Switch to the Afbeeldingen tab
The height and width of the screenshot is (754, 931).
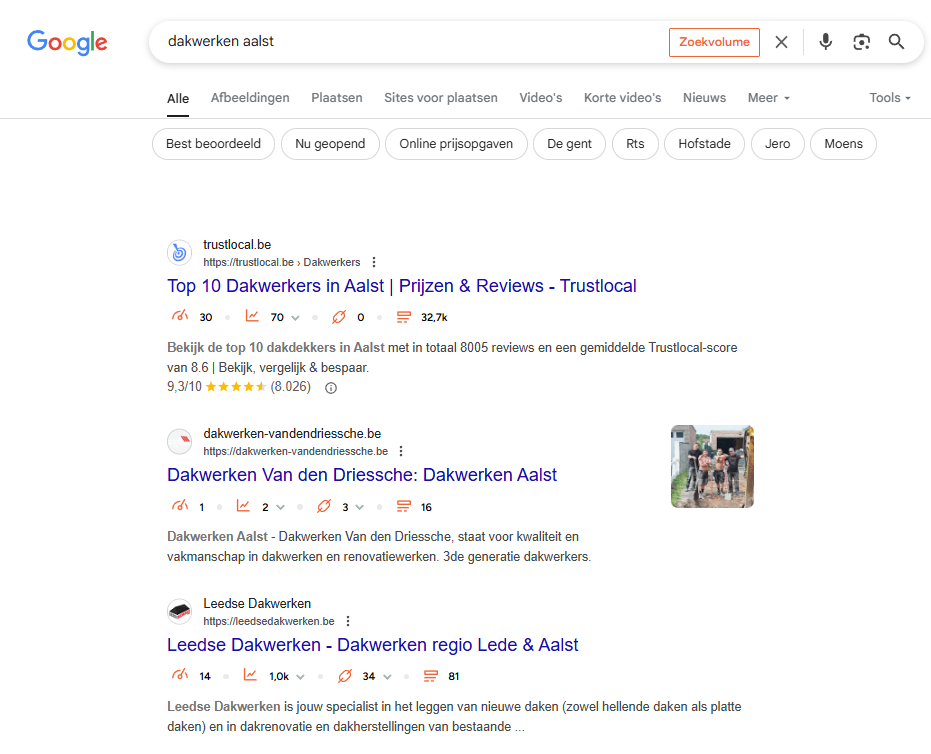coord(250,98)
